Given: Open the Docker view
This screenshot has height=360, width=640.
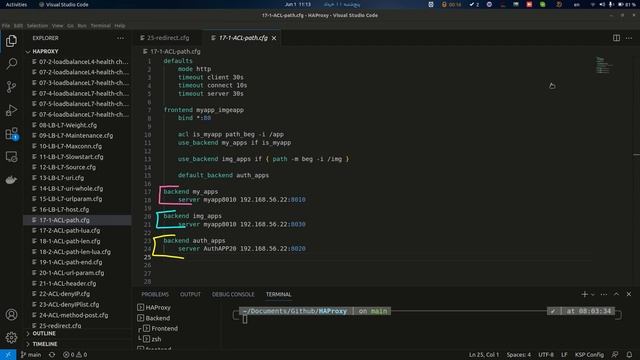Looking at the screenshot, I should (11, 180).
